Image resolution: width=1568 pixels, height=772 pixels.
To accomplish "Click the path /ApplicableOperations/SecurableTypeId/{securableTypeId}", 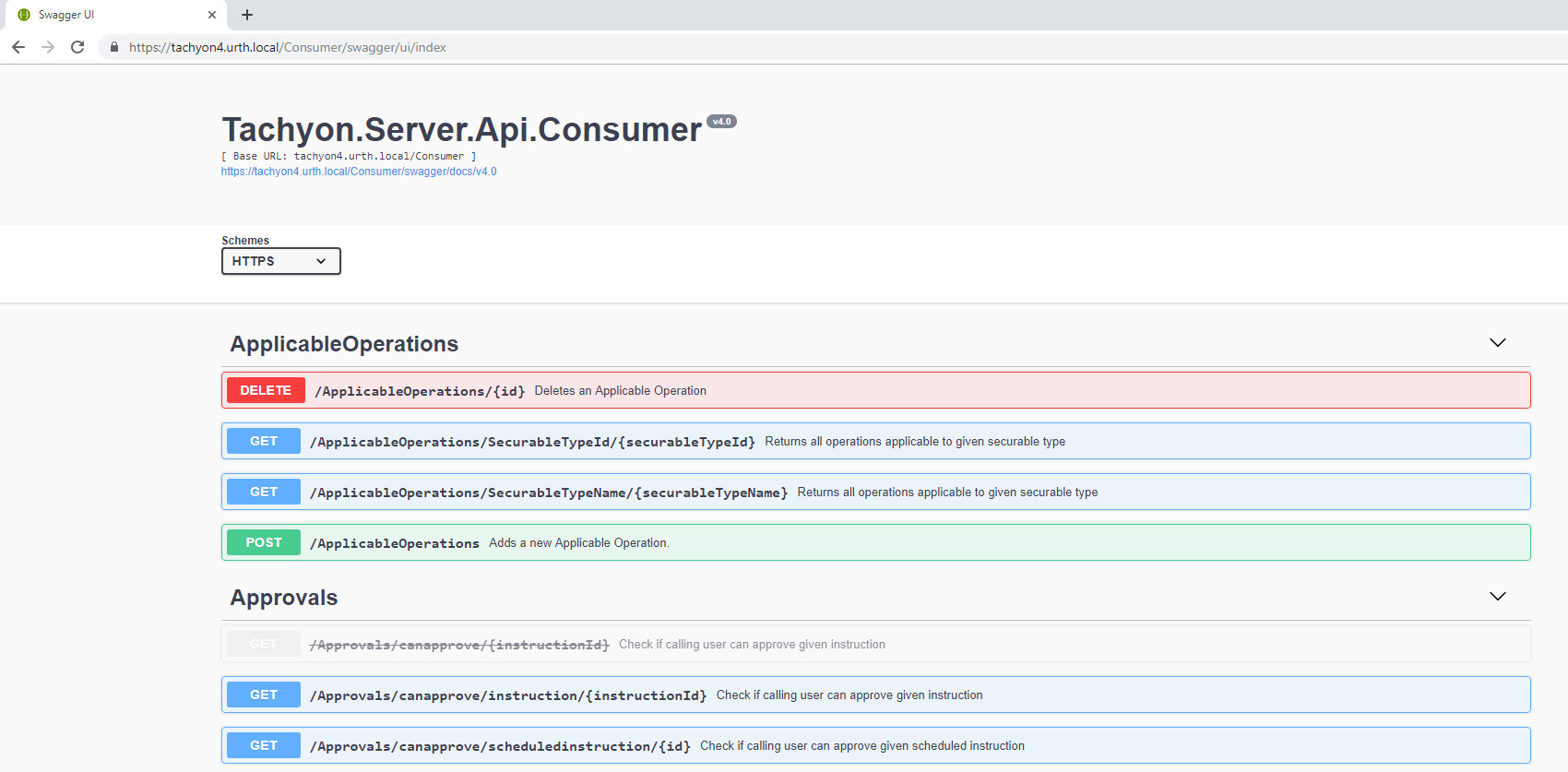I will [533, 442].
